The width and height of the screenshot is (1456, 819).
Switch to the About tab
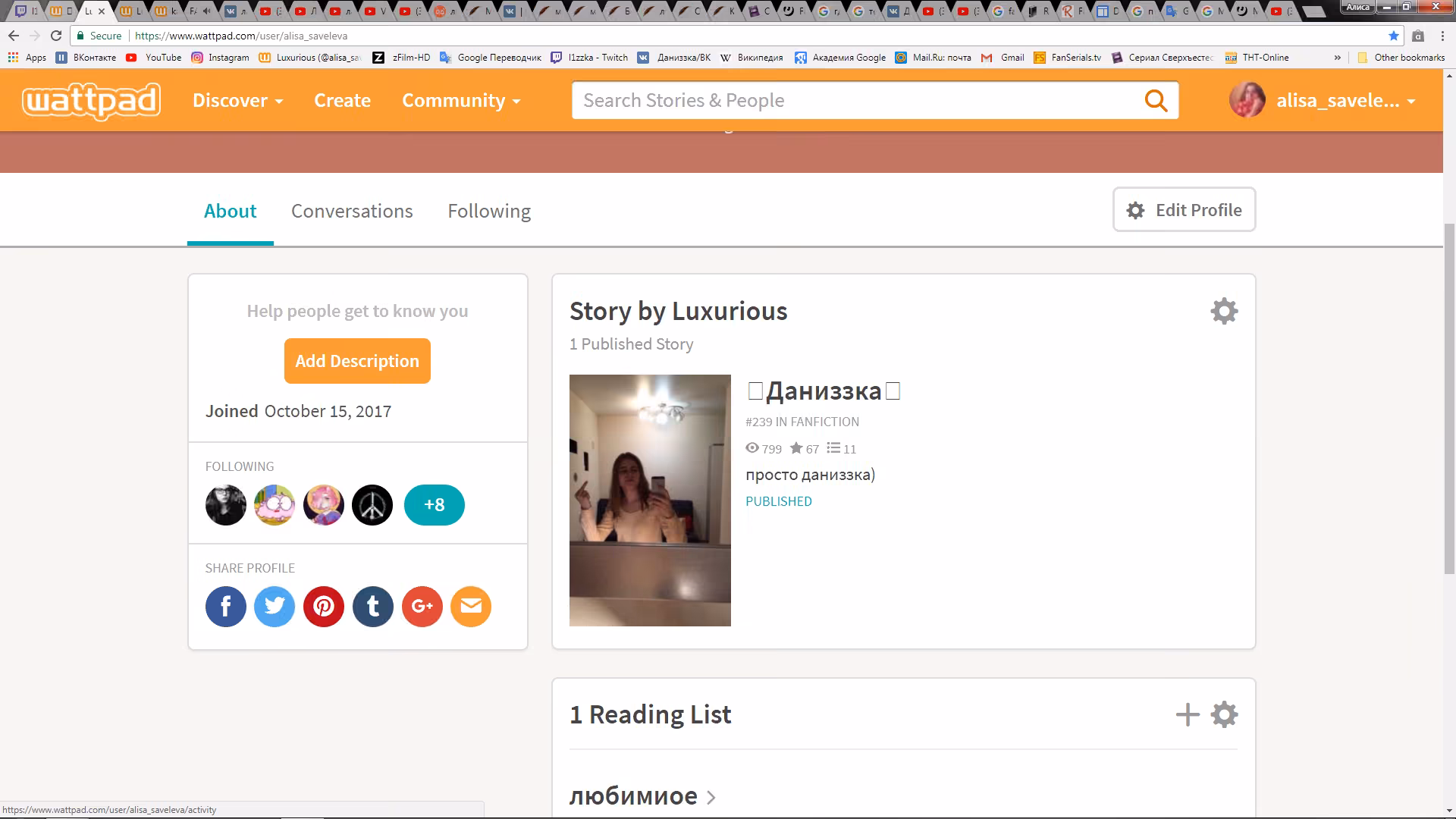coord(231,211)
